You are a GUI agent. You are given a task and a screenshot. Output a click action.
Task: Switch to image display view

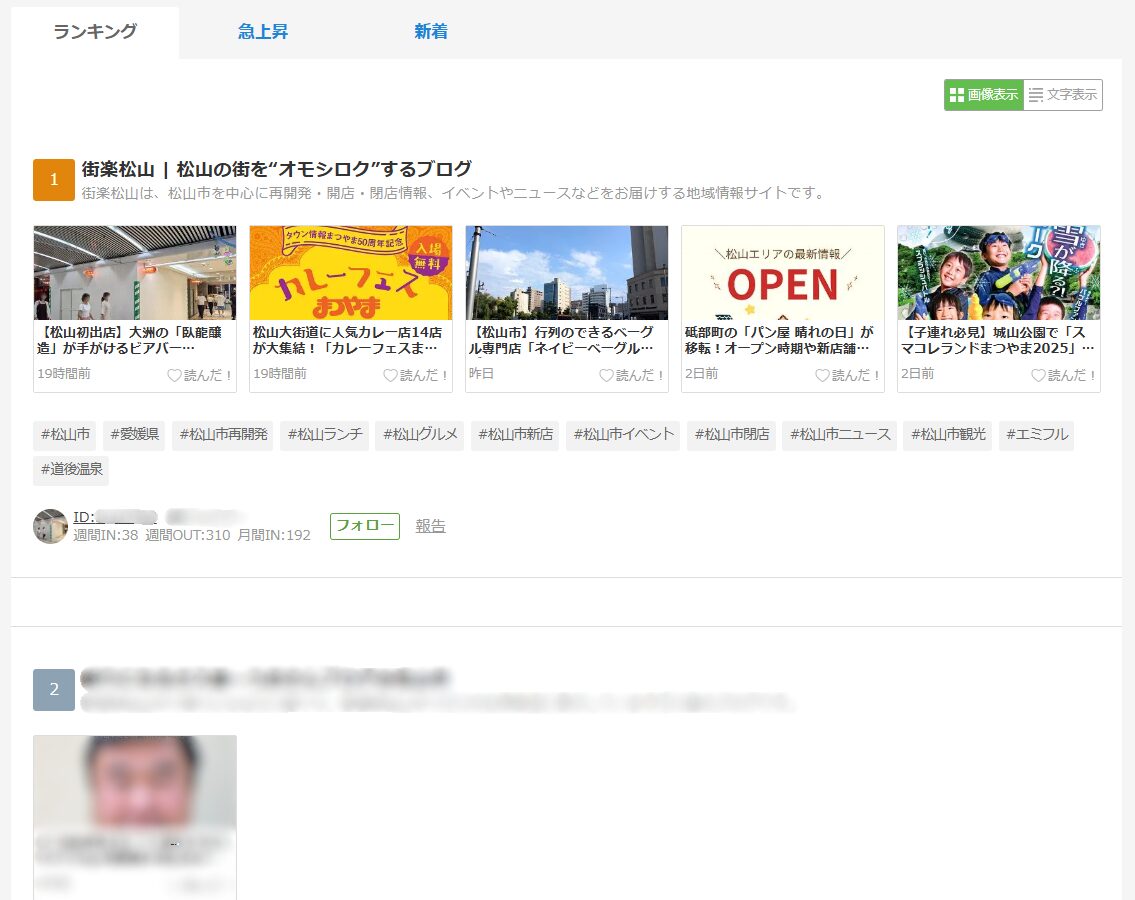(x=983, y=95)
